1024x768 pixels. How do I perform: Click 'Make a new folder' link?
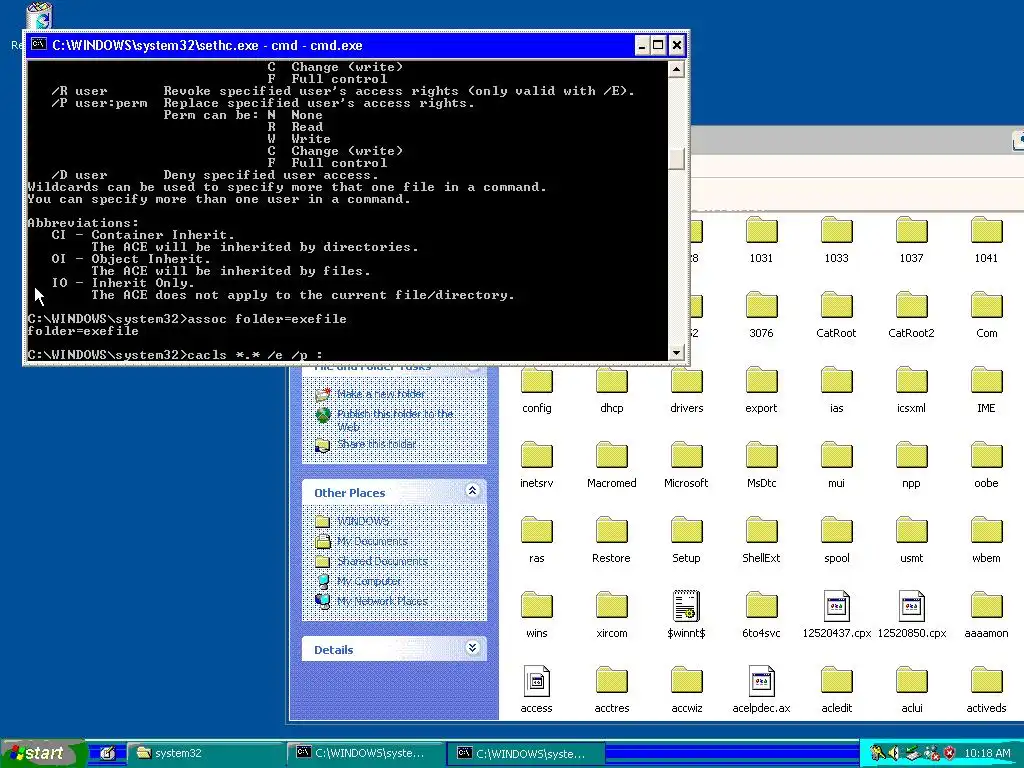(380, 394)
